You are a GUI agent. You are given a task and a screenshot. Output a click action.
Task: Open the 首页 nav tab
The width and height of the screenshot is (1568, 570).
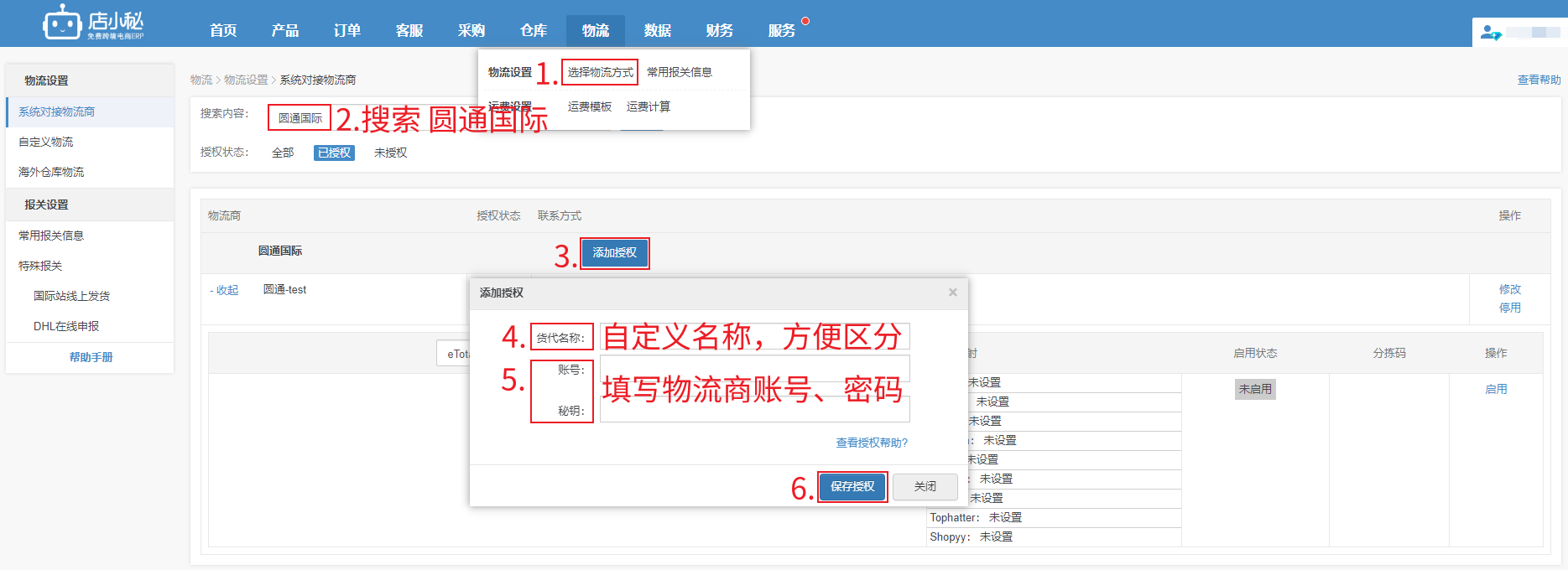[223, 30]
